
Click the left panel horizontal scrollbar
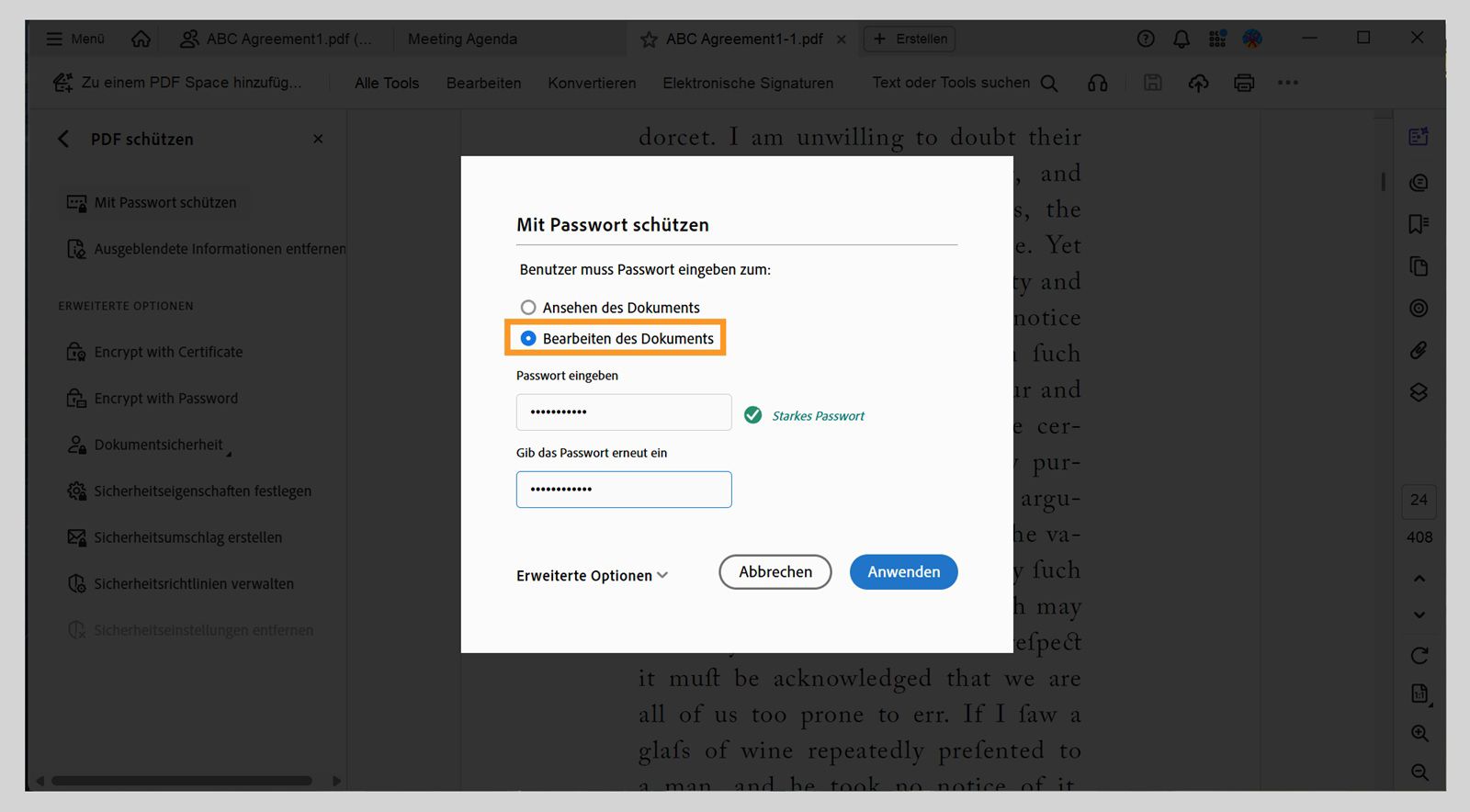click(182, 781)
